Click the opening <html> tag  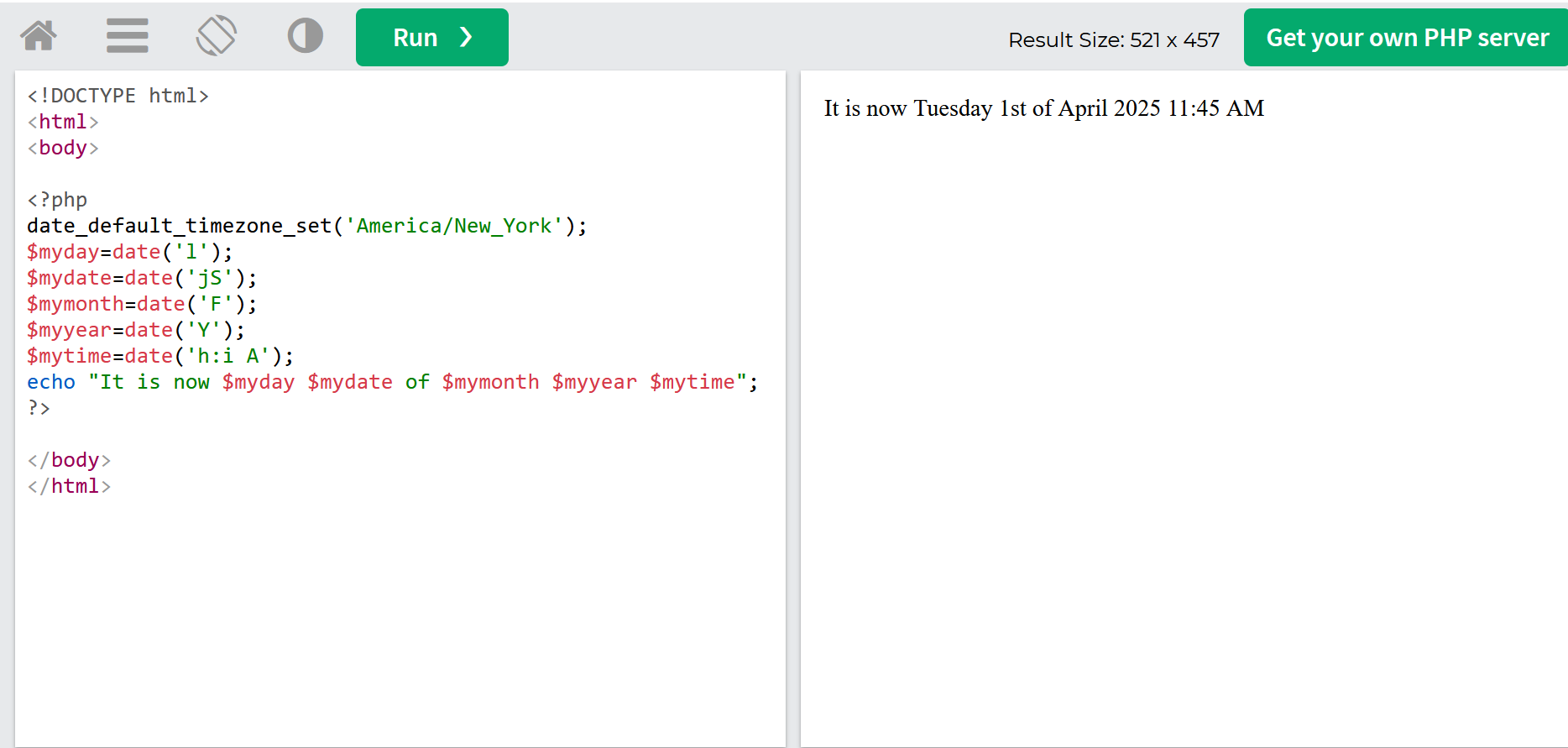click(x=63, y=122)
